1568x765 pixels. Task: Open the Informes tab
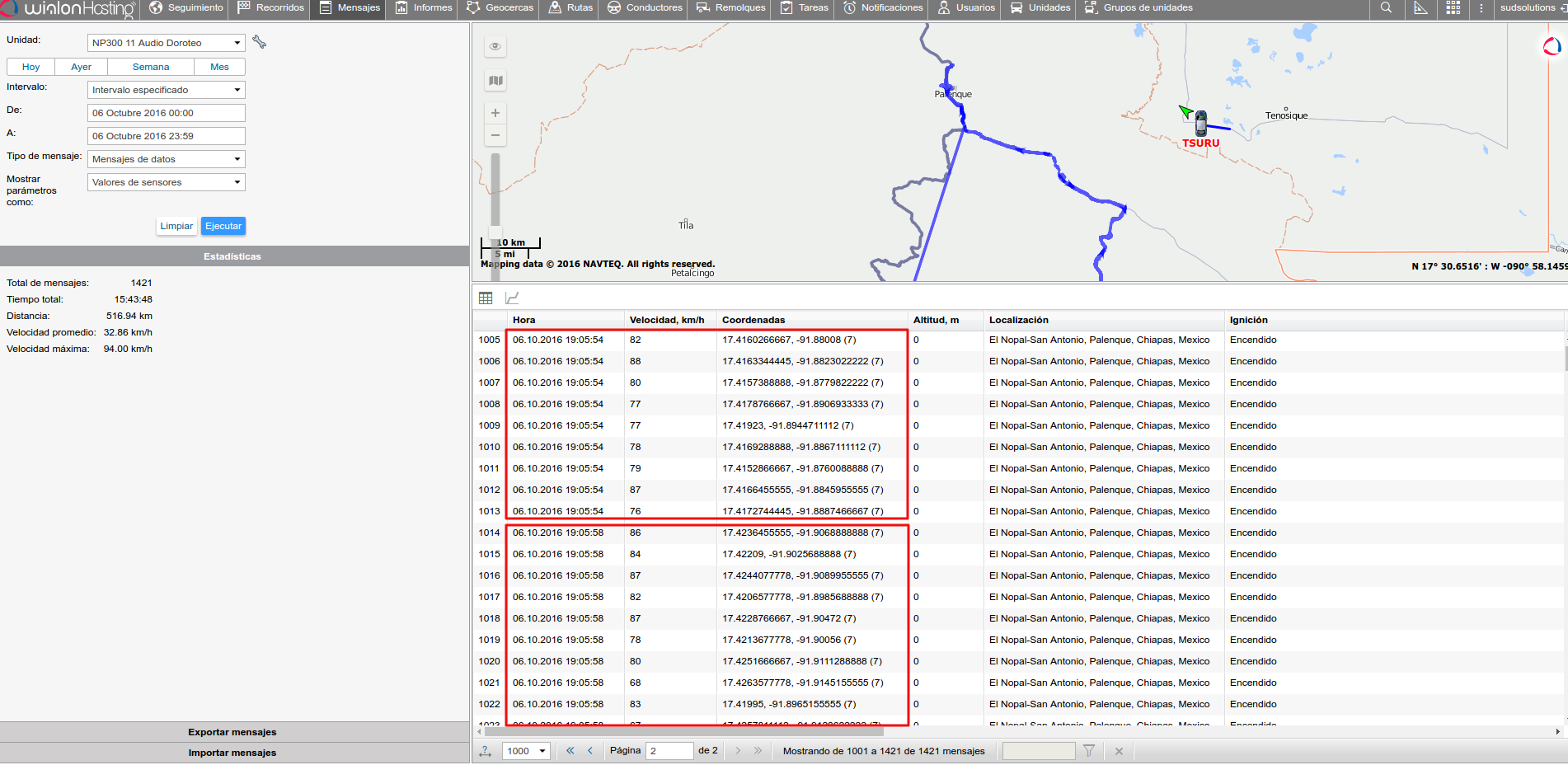[424, 8]
